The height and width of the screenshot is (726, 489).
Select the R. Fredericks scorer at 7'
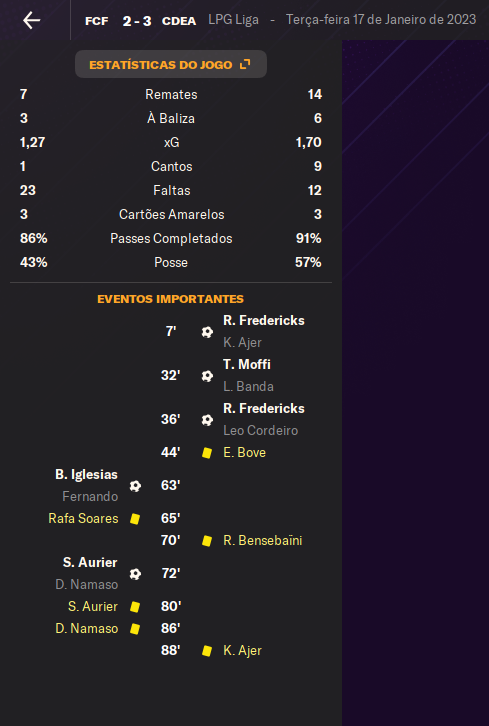(x=263, y=320)
